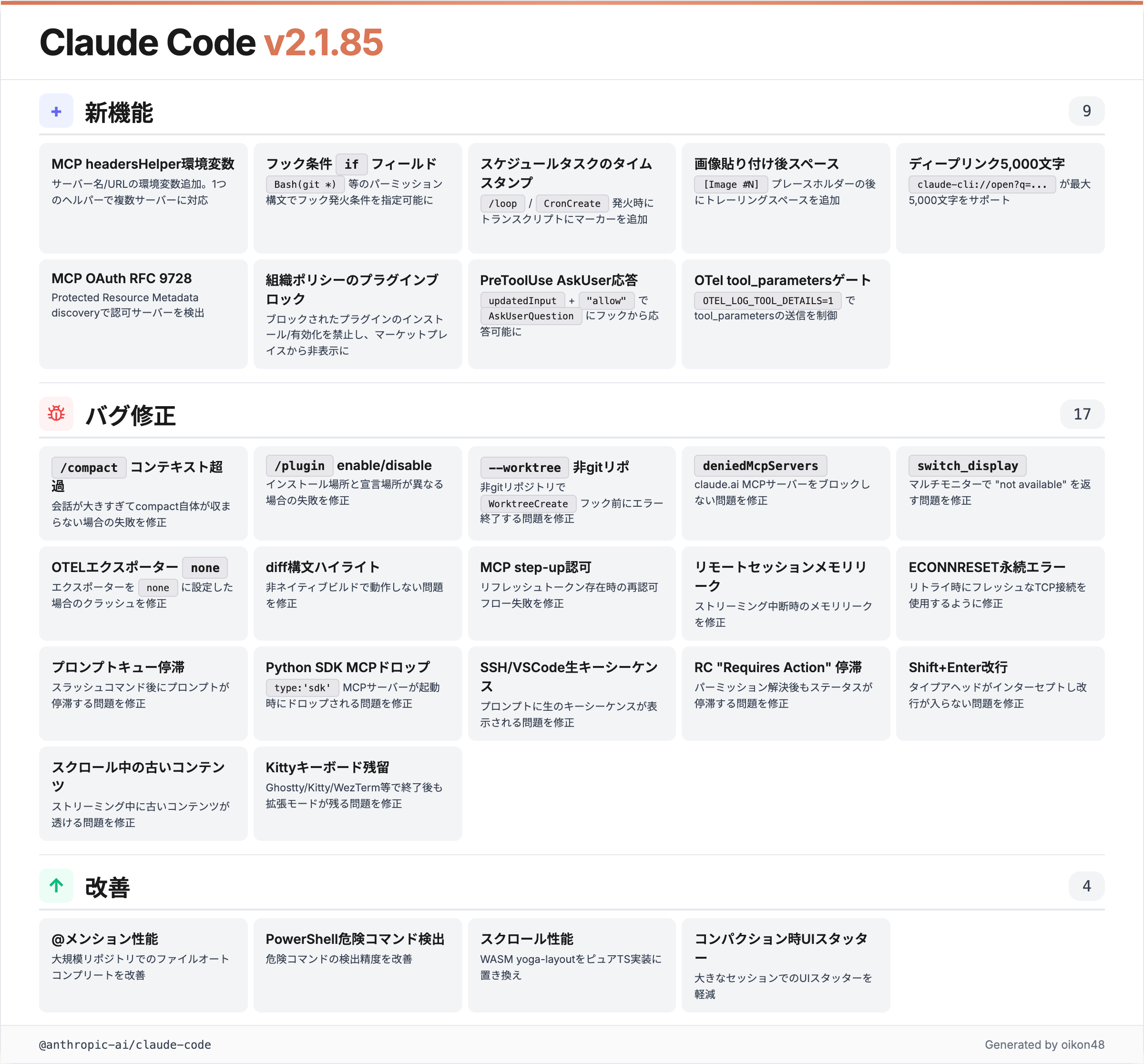Image resolution: width=1144 pixels, height=1064 pixels.
Task: Click the "updatedInput" code chip
Action: (x=522, y=300)
